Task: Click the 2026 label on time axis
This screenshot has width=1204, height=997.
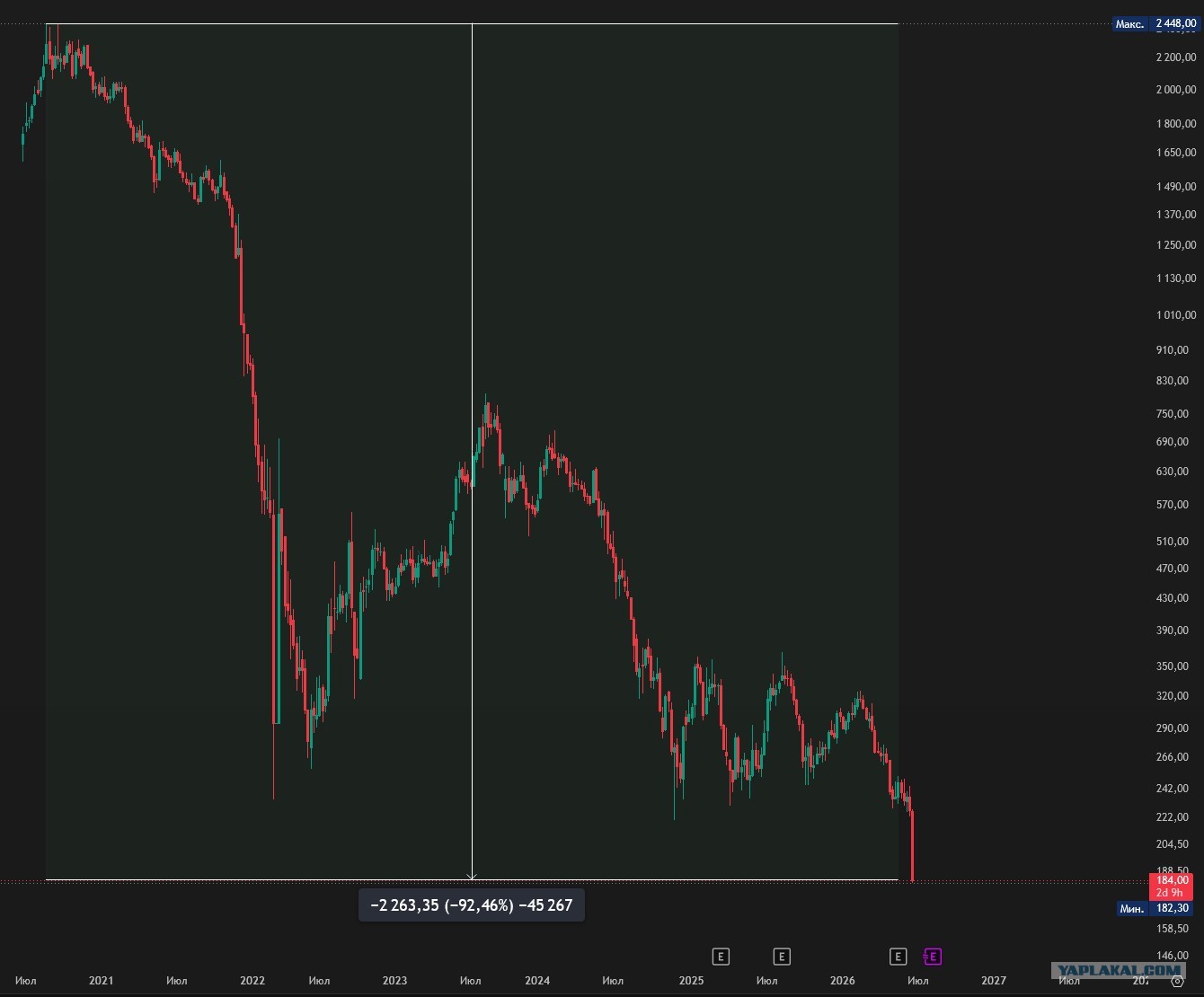Action: pos(843,981)
